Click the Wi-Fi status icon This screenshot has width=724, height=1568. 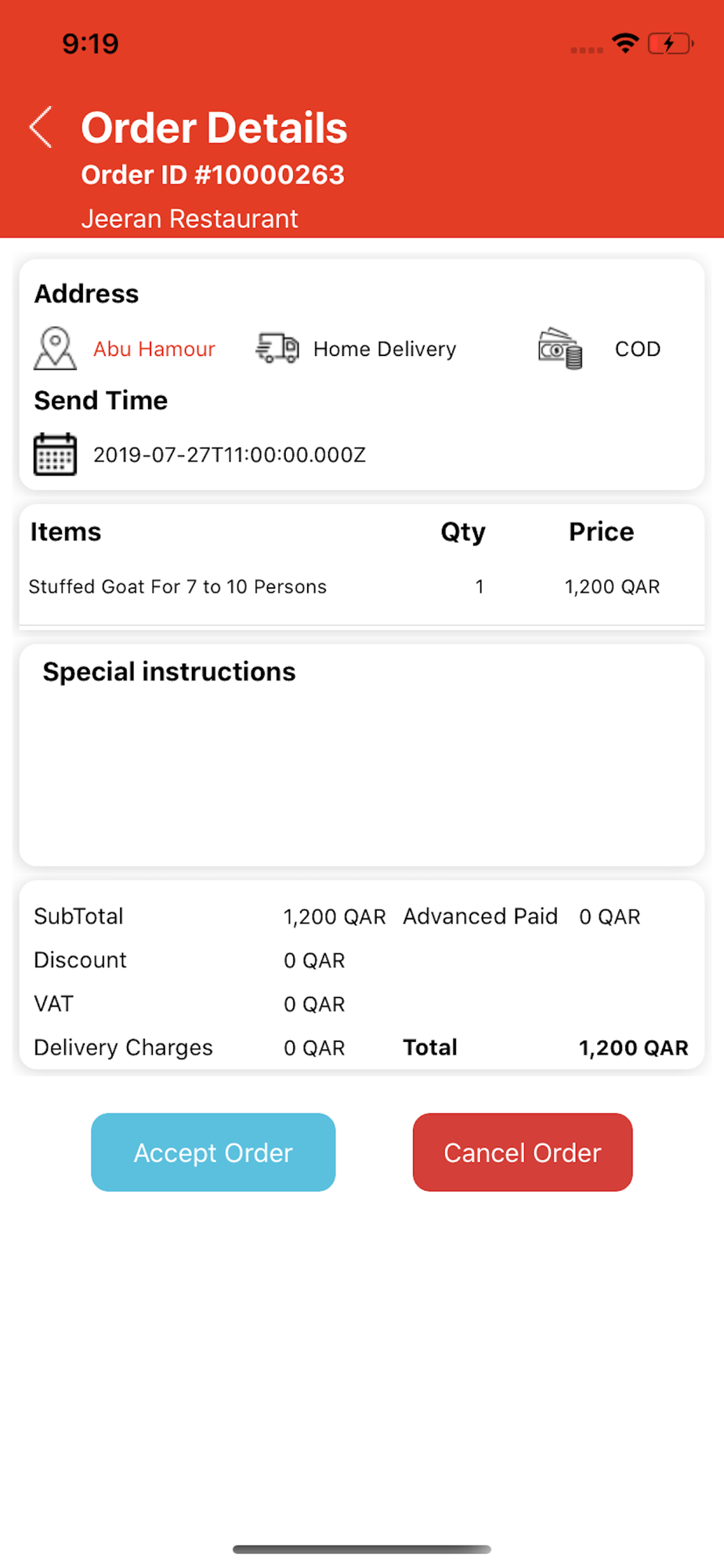pyautogui.click(x=625, y=43)
